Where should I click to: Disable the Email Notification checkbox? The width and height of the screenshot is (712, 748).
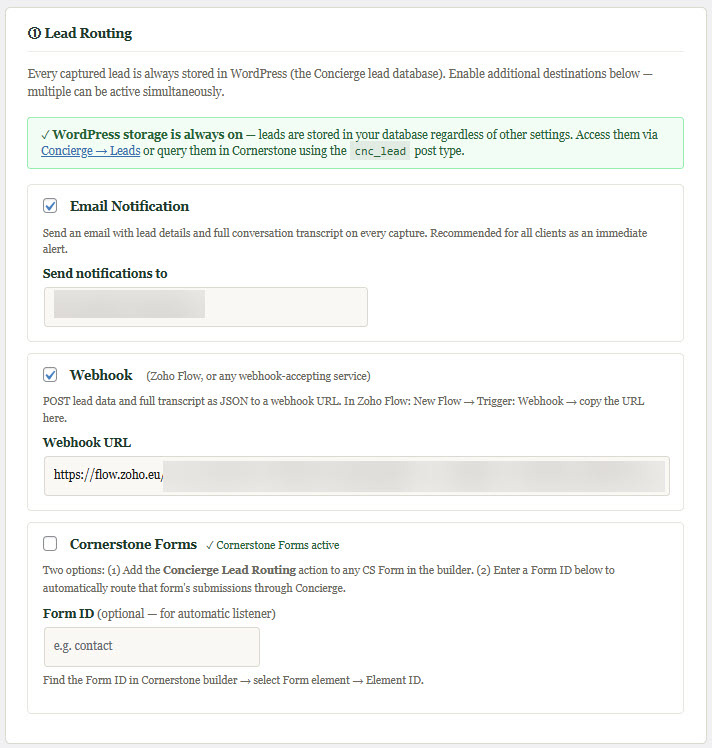[x=50, y=206]
